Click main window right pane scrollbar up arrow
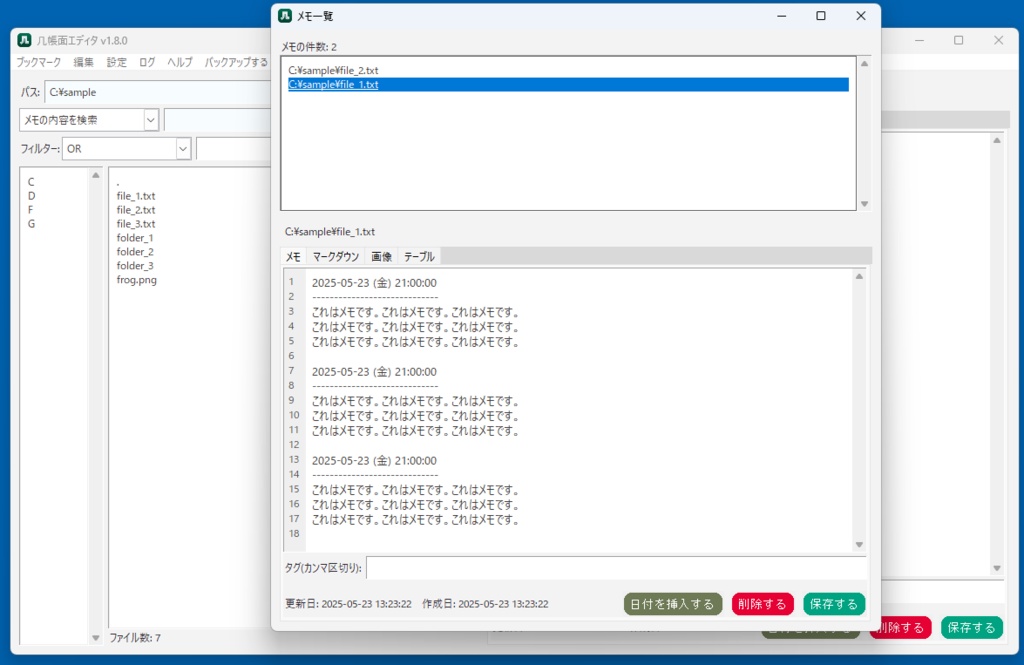 (x=997, y=140)
